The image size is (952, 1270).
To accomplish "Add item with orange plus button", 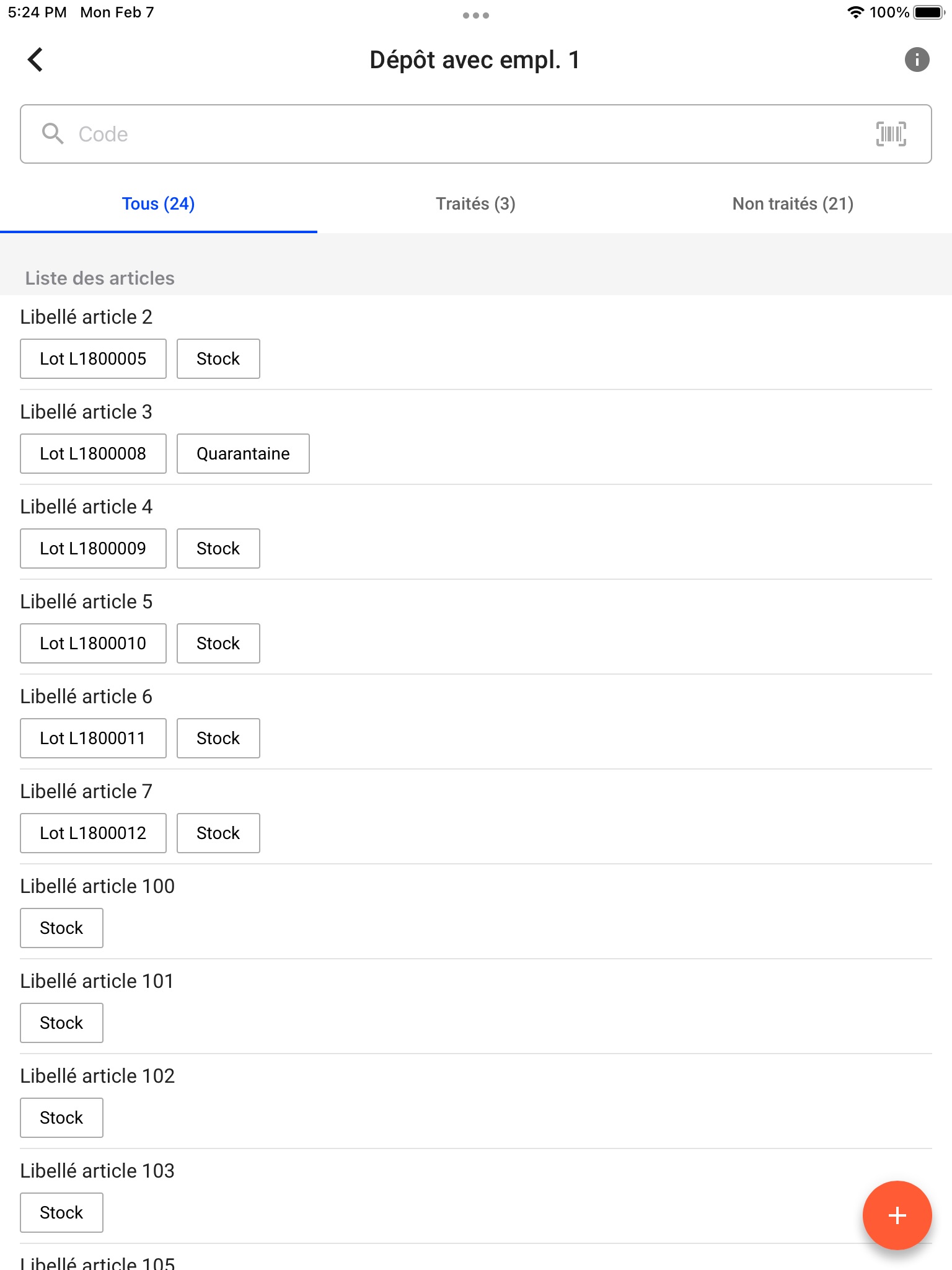I will click(897, 1215).
